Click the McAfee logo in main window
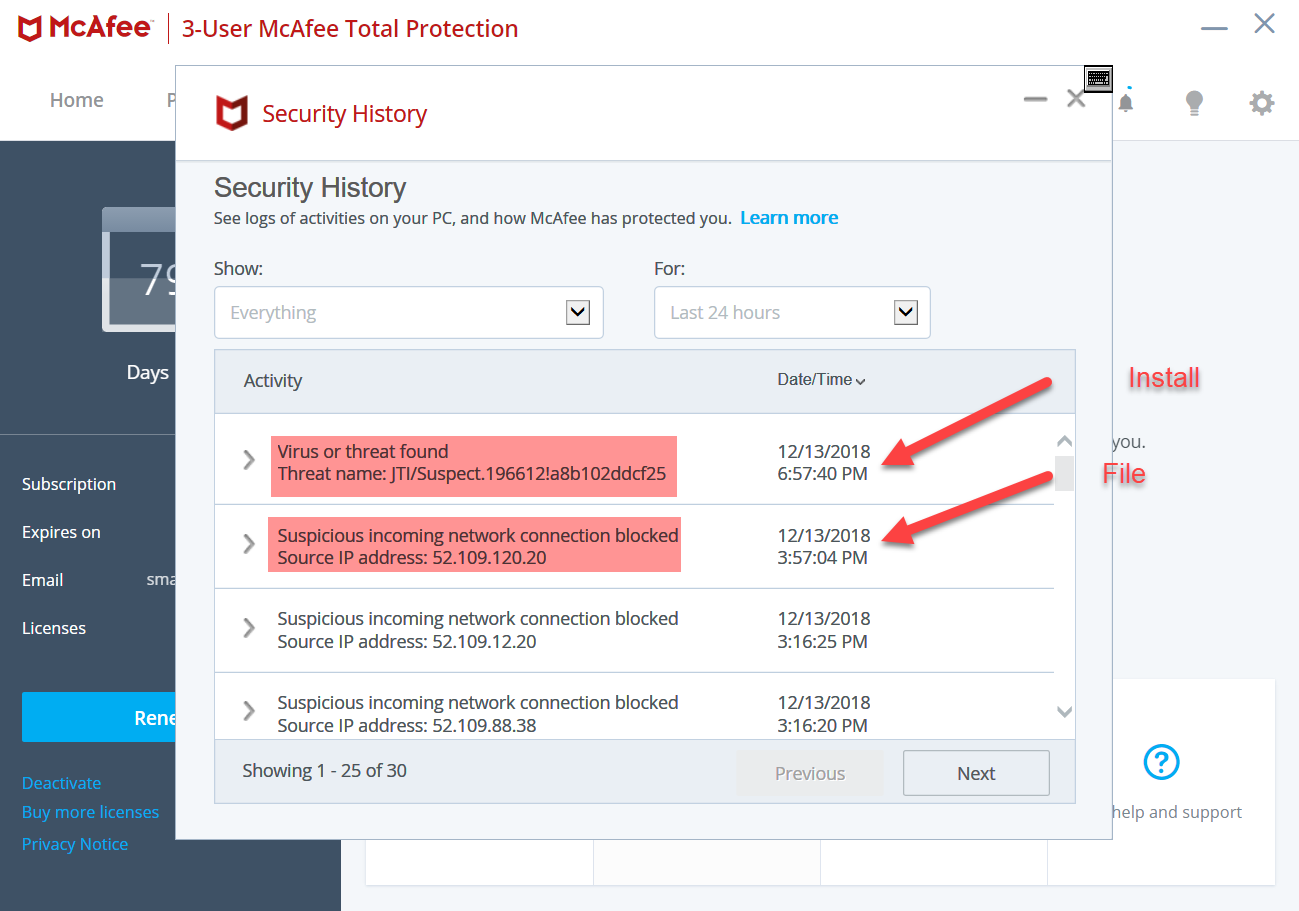The width and height of the screenshot is (1299, 911). (85, 28)
